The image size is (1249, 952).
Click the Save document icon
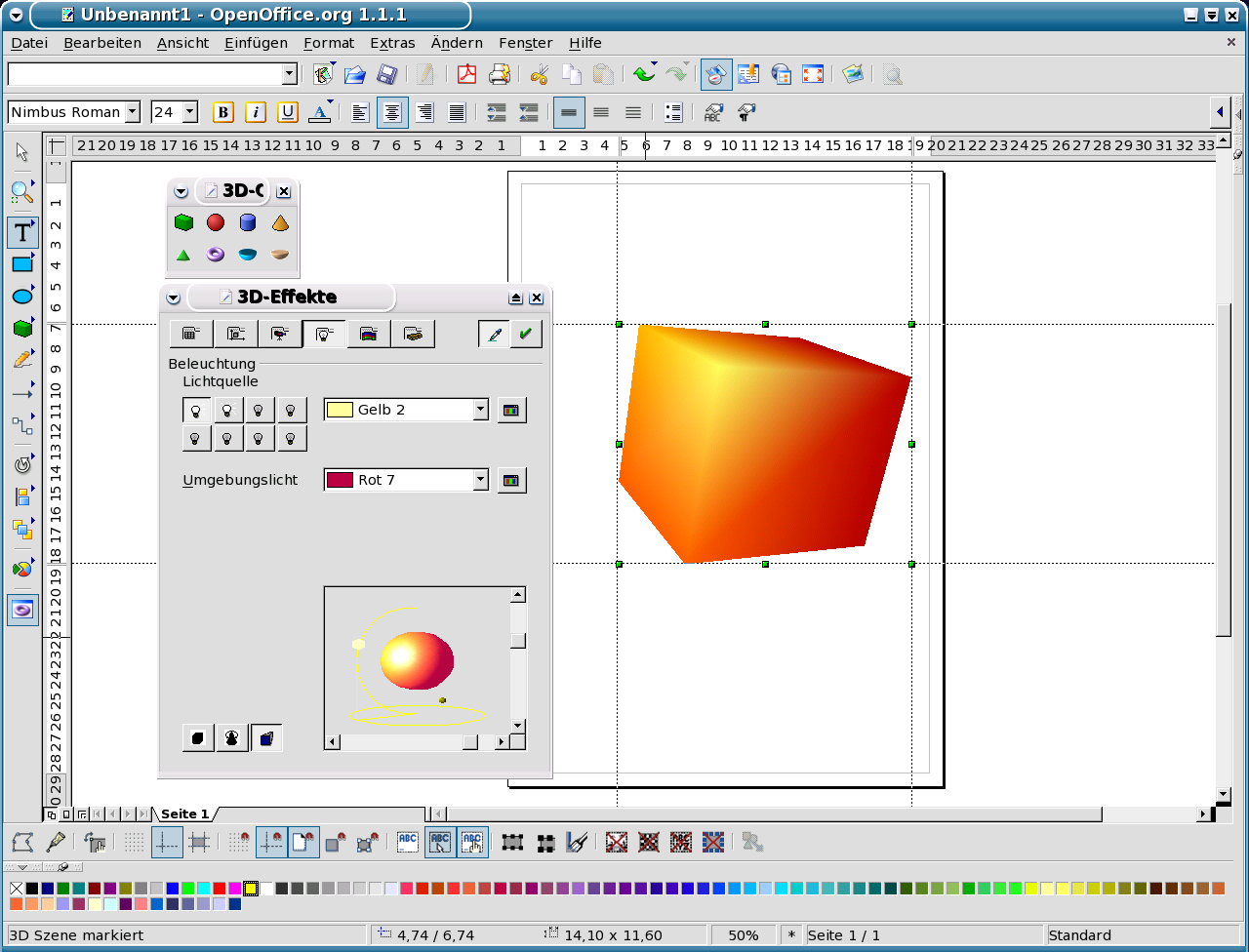click(386, 75)
